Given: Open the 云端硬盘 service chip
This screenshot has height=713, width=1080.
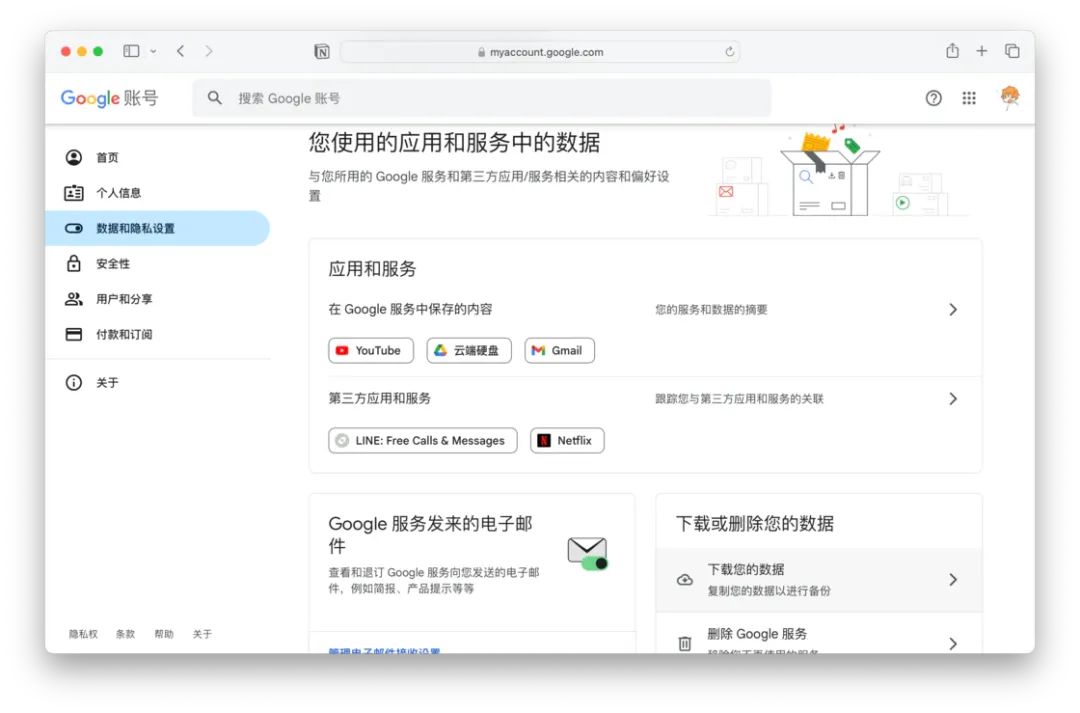Looking at the screenshot, I should (468, 350).
